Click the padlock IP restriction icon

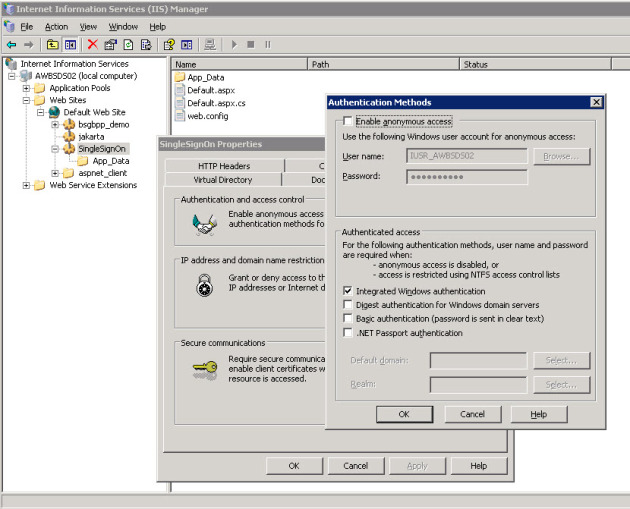pyautogui.click(x=205, y=285)
